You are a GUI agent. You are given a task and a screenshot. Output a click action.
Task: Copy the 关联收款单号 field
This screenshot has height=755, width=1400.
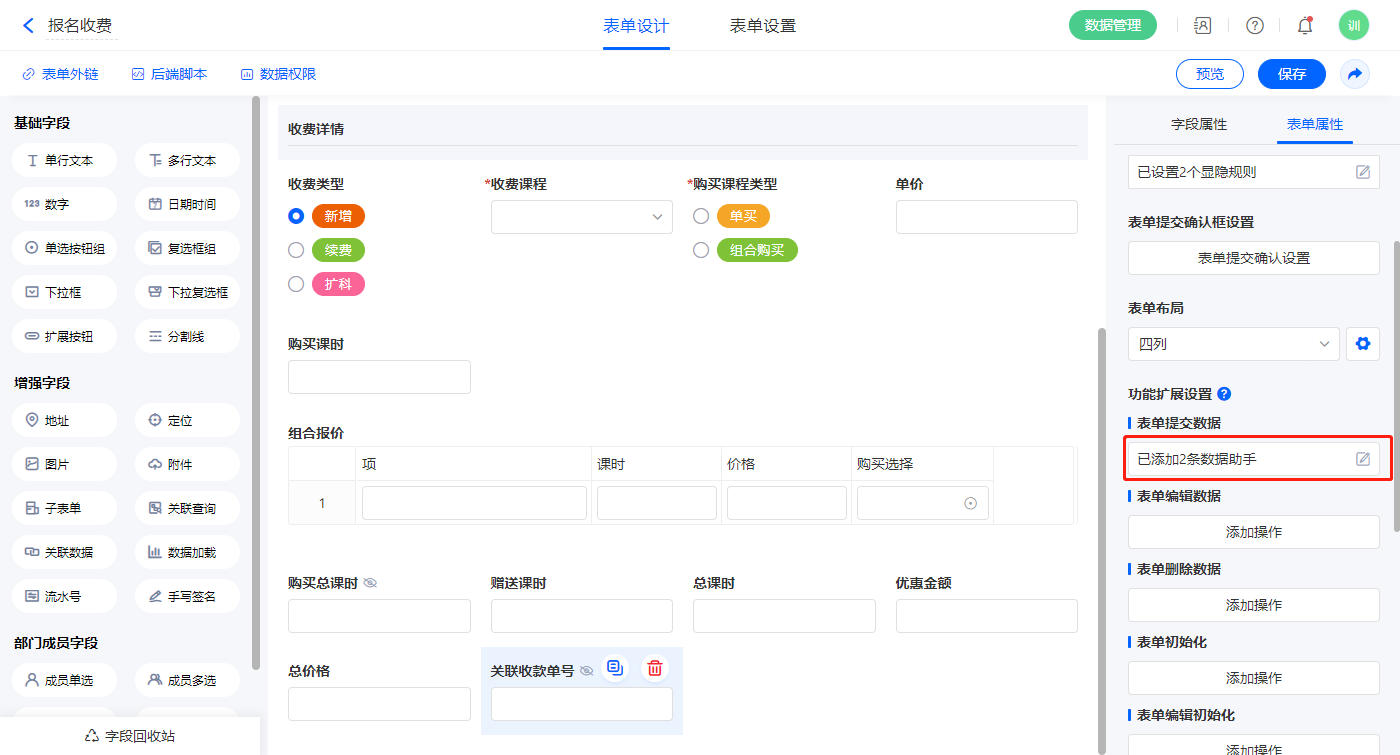tap(615, 669)
